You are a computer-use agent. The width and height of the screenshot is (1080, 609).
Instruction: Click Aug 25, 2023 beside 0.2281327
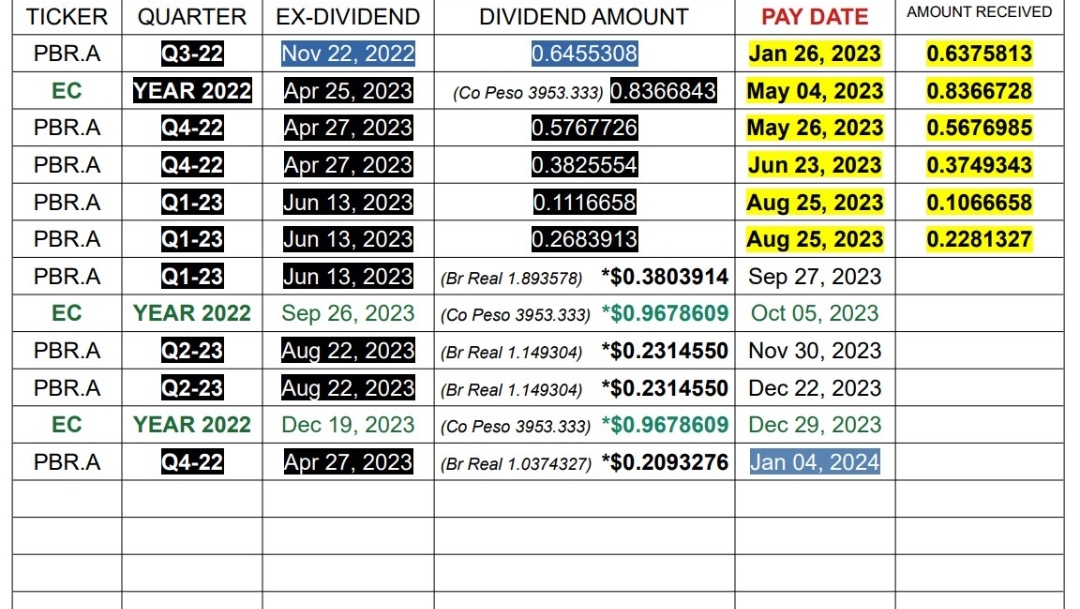[815, 239]
